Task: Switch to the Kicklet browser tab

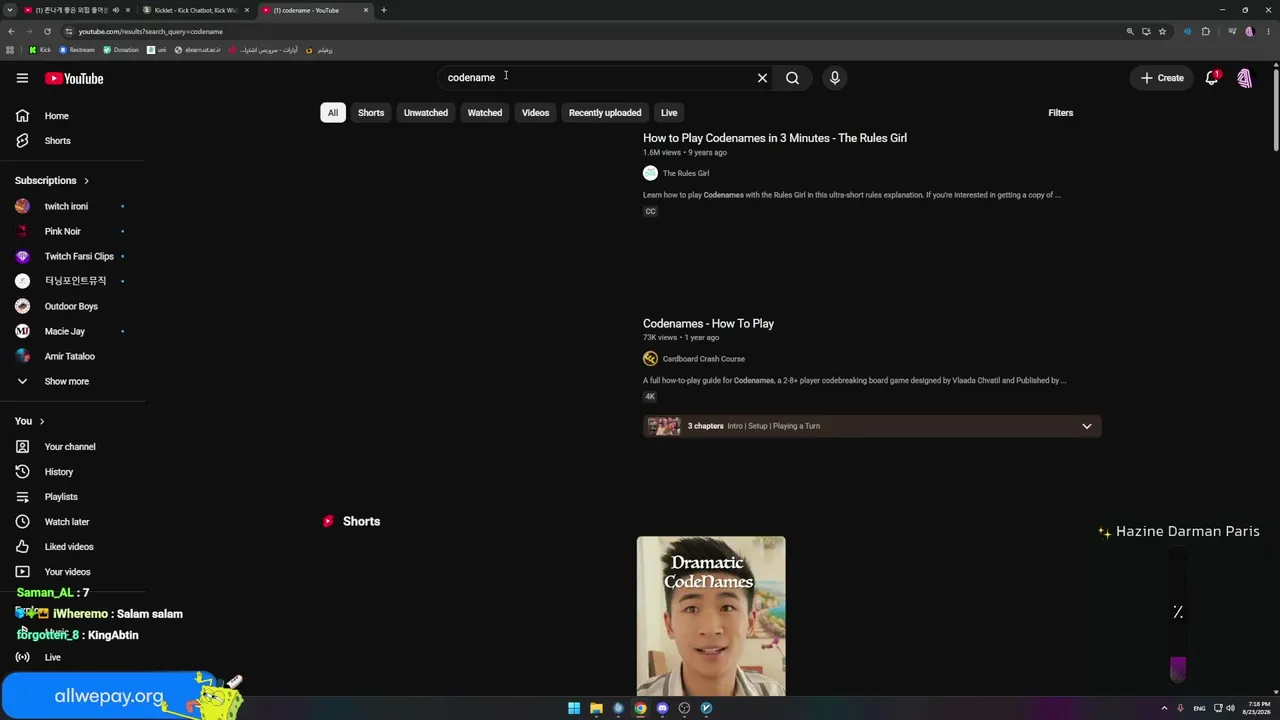Action: pyautogui.click(x=196, y=10)
